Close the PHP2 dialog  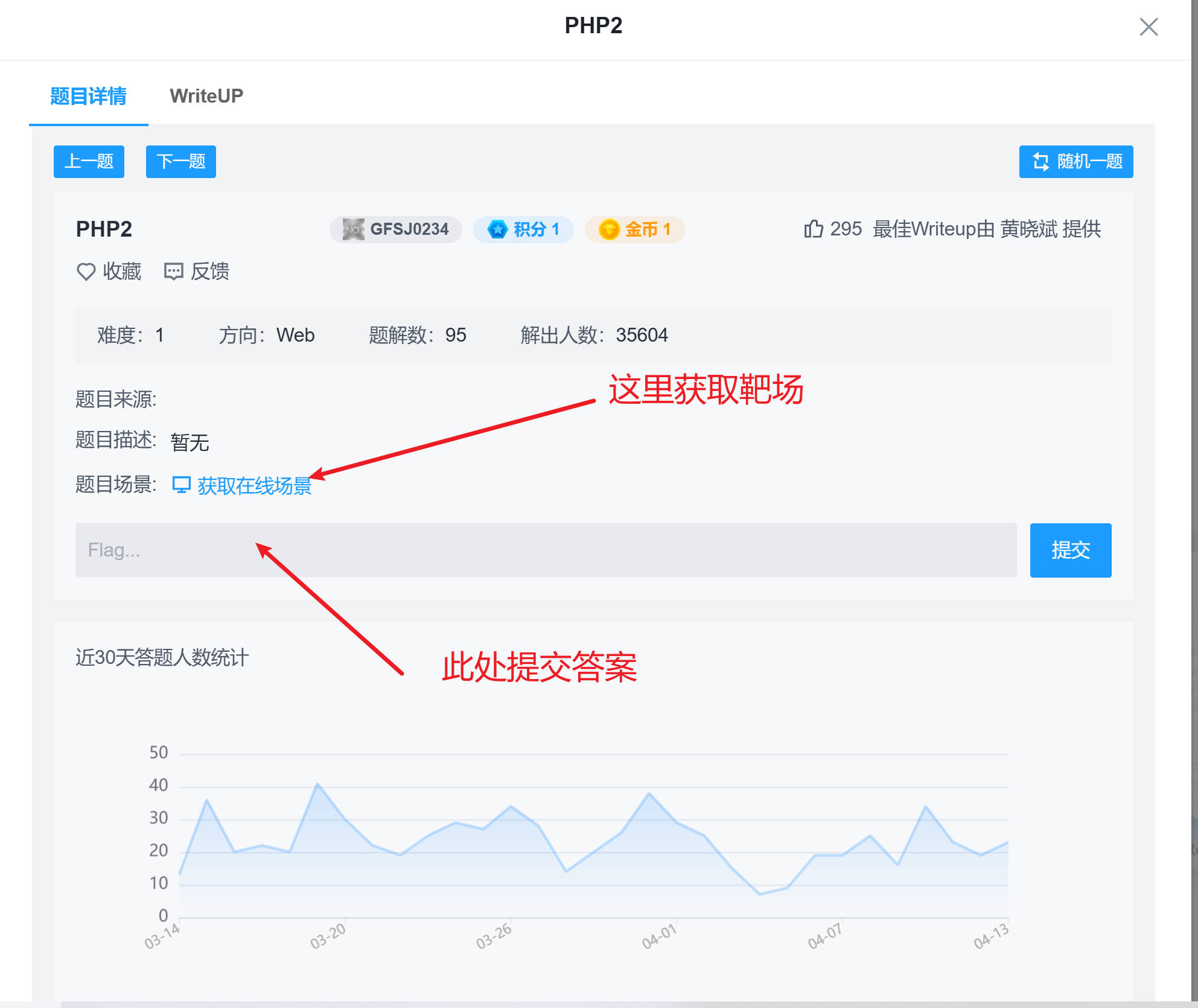pyautogui.click(x=1148, y=27)
